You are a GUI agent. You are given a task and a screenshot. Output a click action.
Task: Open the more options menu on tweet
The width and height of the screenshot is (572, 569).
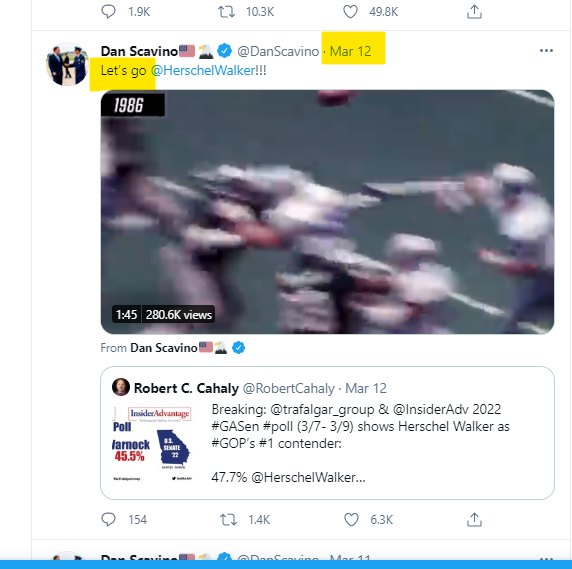point(546,51)
